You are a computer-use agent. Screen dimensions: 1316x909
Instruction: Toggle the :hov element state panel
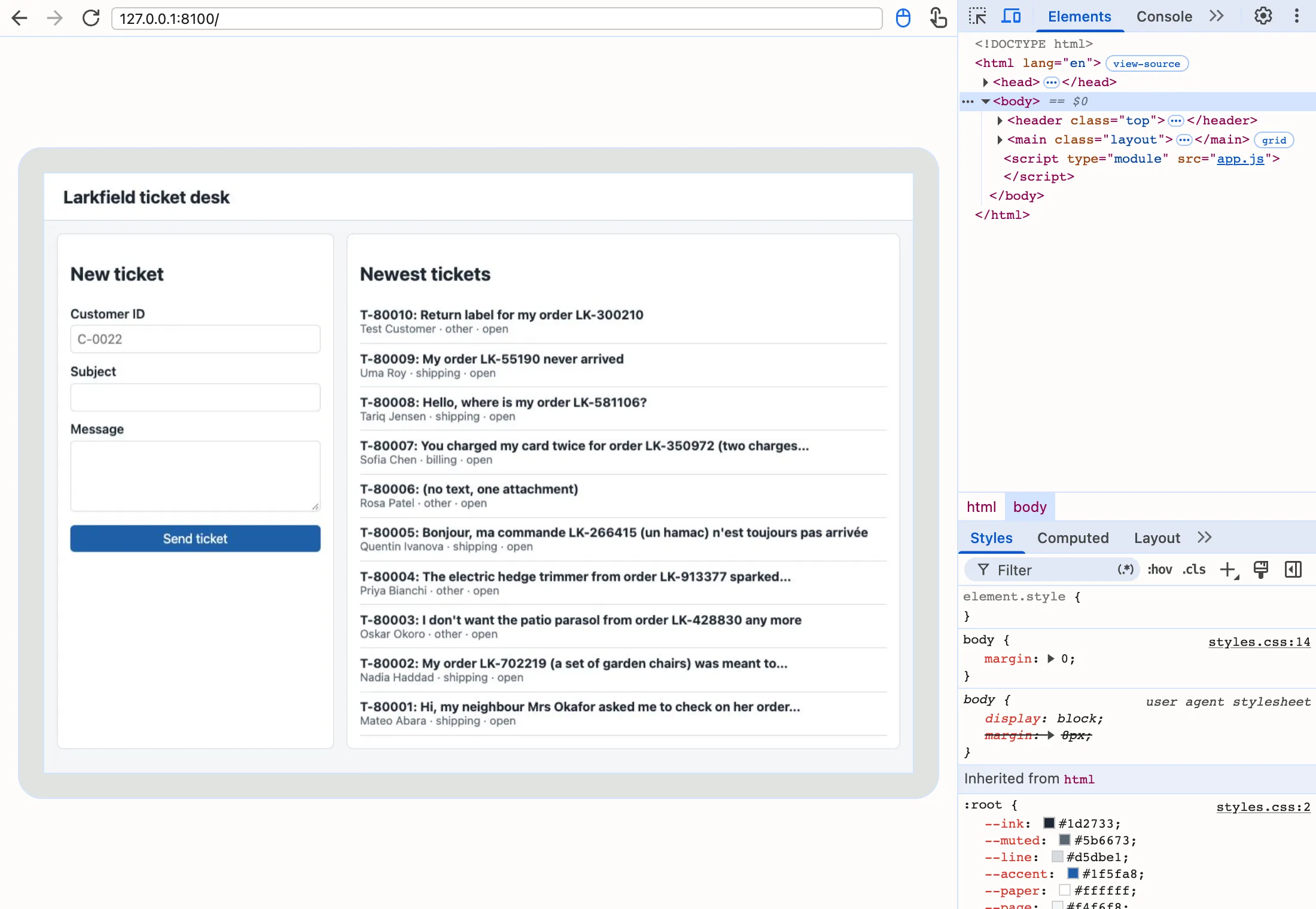point(1159,569)
